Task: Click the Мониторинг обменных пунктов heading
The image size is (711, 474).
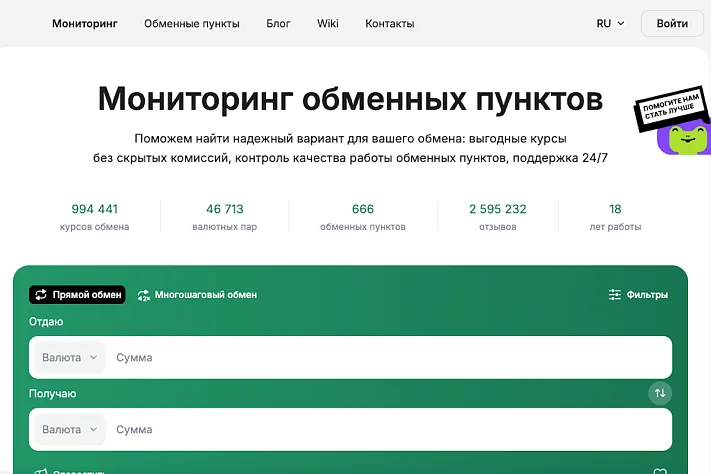Action: pos(351,99)
